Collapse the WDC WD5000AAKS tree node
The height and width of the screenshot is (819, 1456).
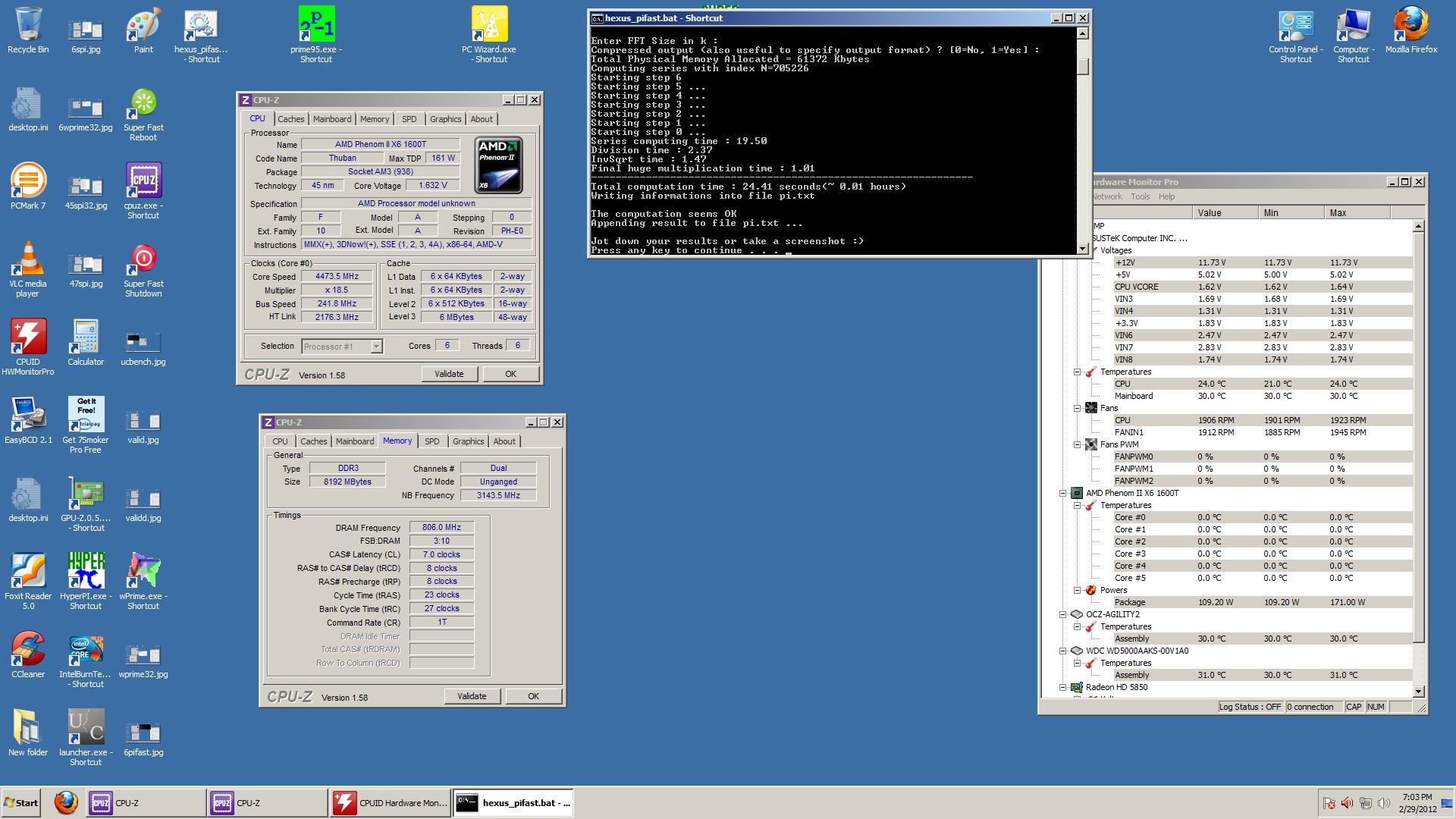(x=1063, y=651)
